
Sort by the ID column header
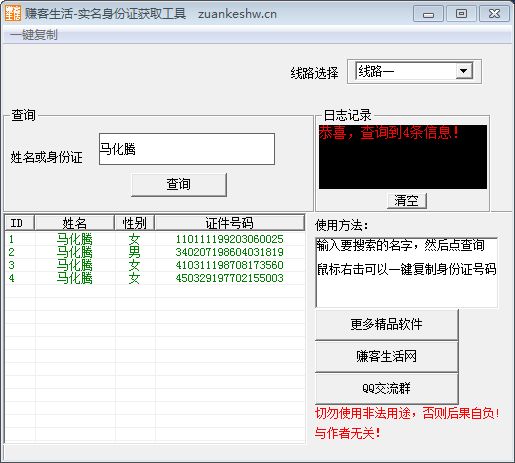click(19, 223)
